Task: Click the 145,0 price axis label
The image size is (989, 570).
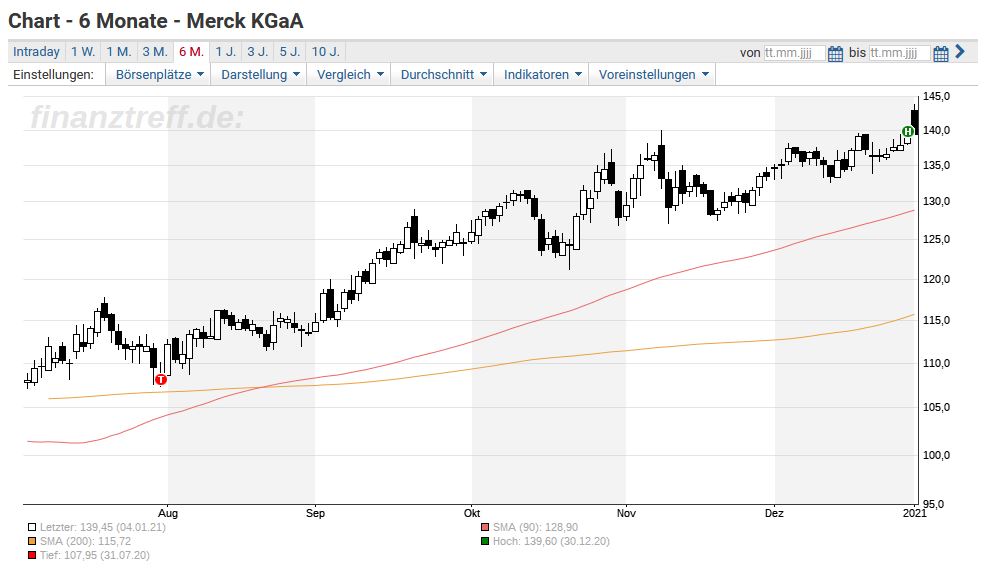Action: pyautogui.click(x=936, y=96)
